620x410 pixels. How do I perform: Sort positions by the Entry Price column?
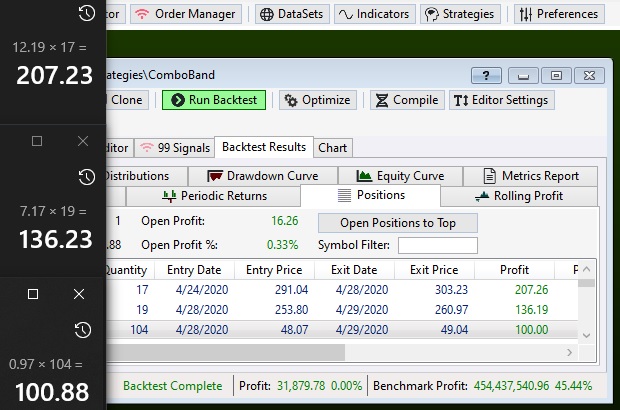pyautogui.click(x=273, y=270)
